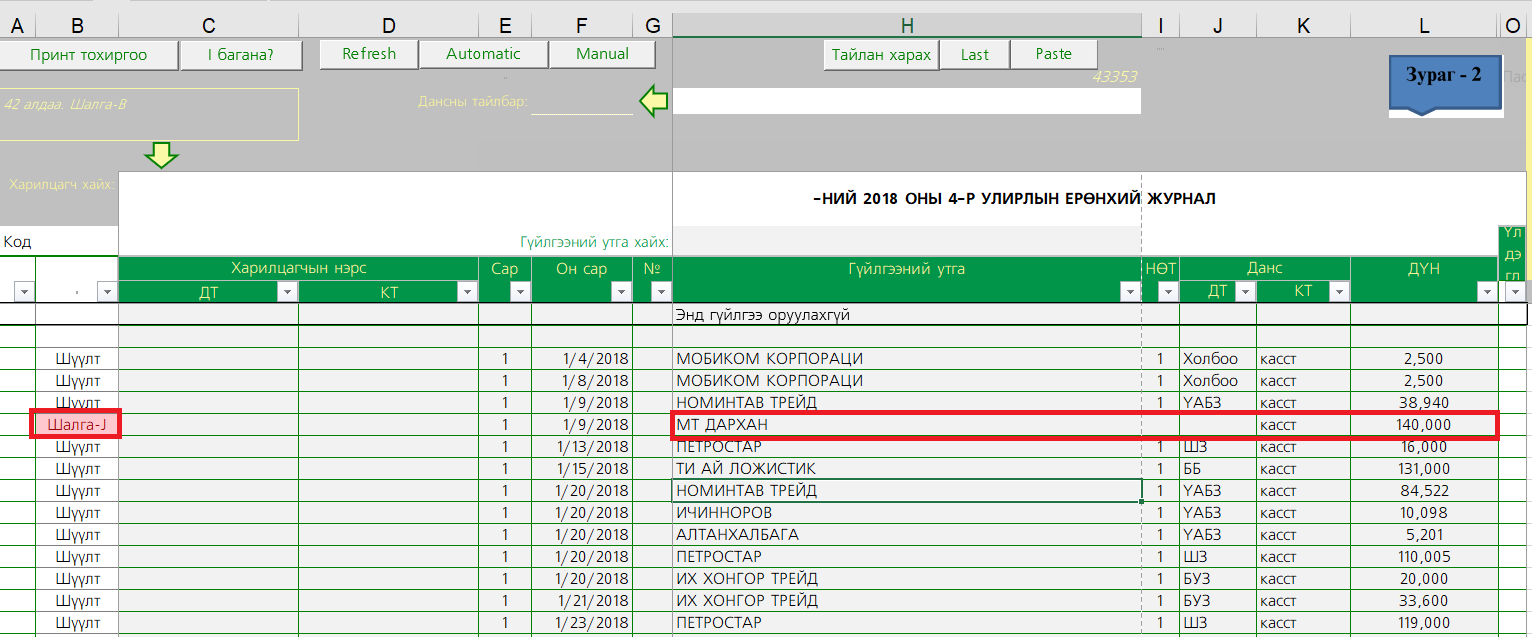Open the Он сар filter dropdown
The height and width of the screenshot is (637, 1532).
(x=621, y=291)
